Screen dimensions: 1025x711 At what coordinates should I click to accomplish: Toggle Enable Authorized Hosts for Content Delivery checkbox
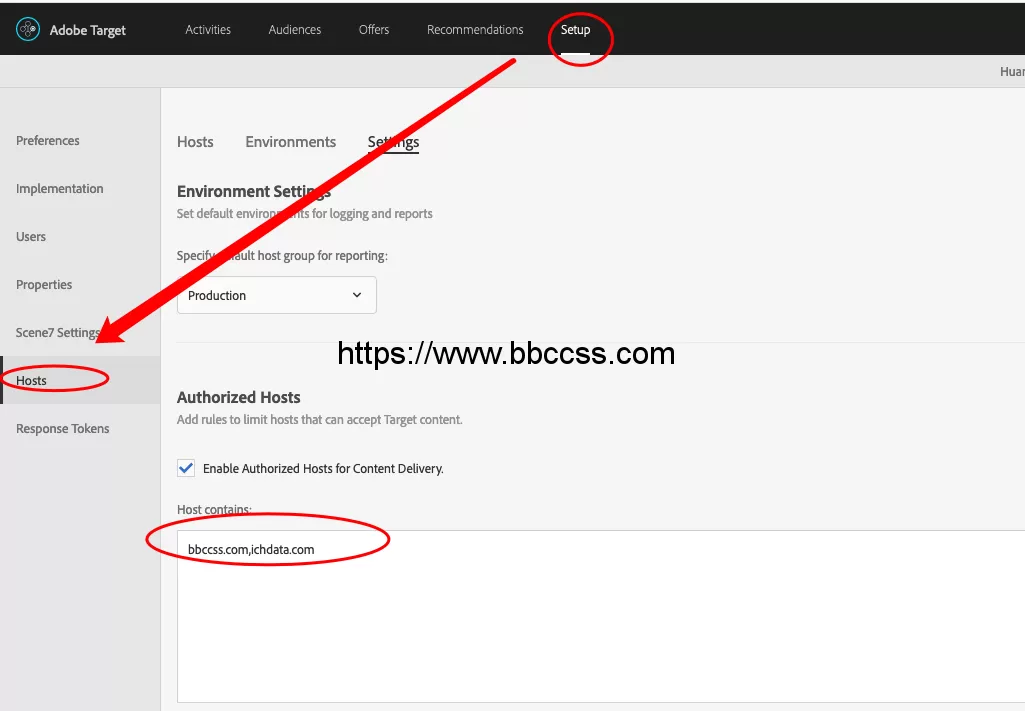point(186,468)
